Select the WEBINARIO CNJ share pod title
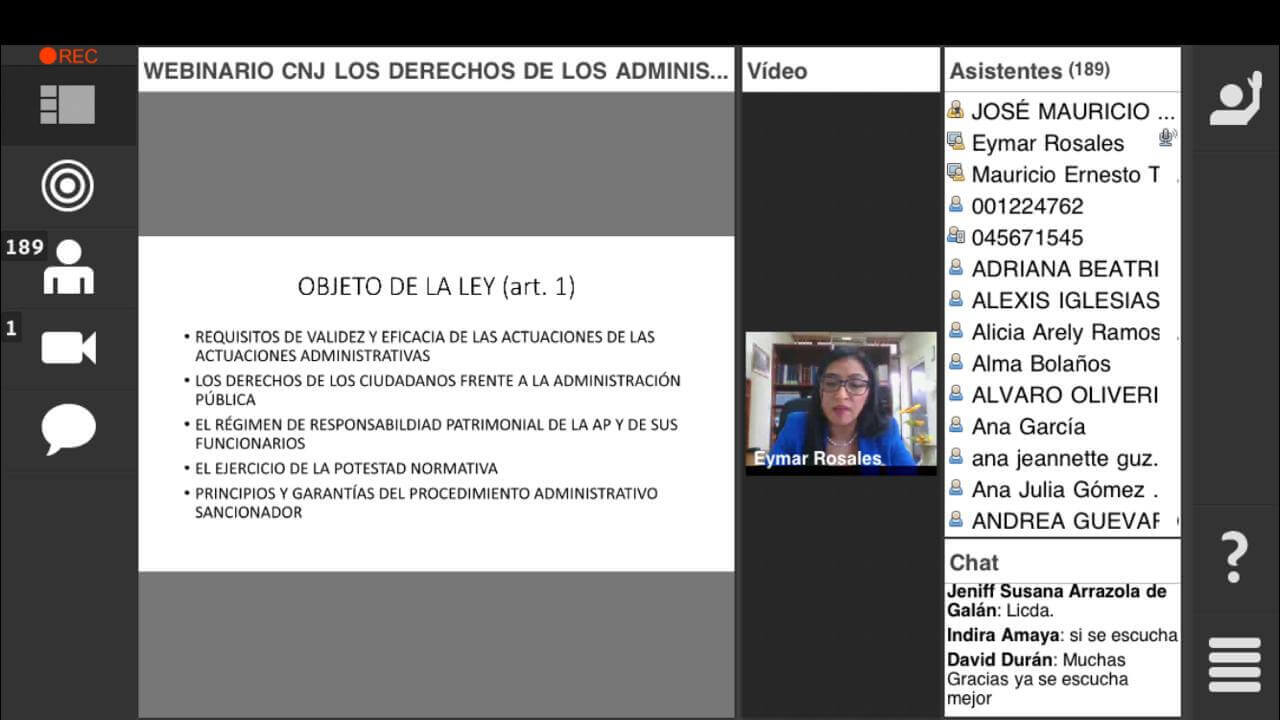This screenshot has width=1280, height=720. 436,70
